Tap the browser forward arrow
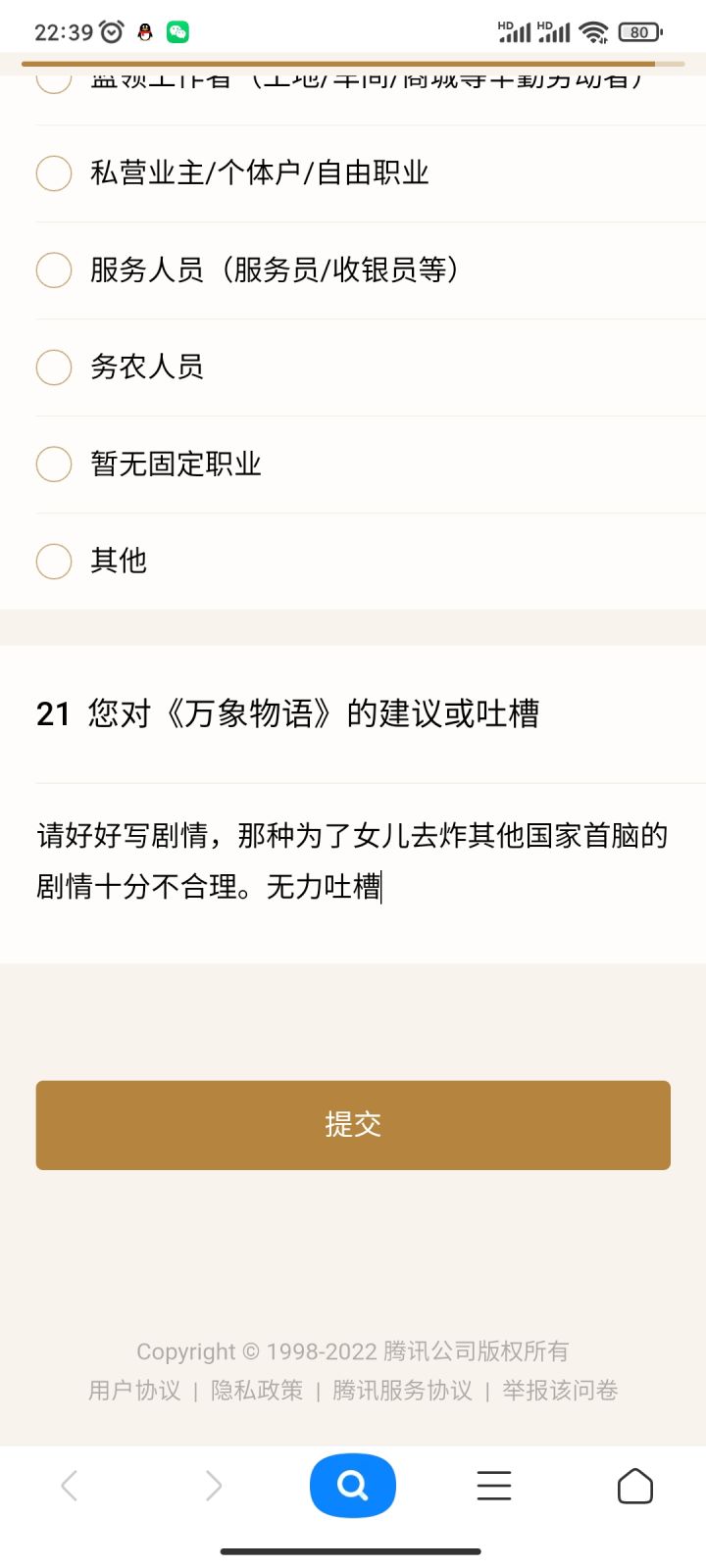The image size is (706, 1568). (214, 1486)
